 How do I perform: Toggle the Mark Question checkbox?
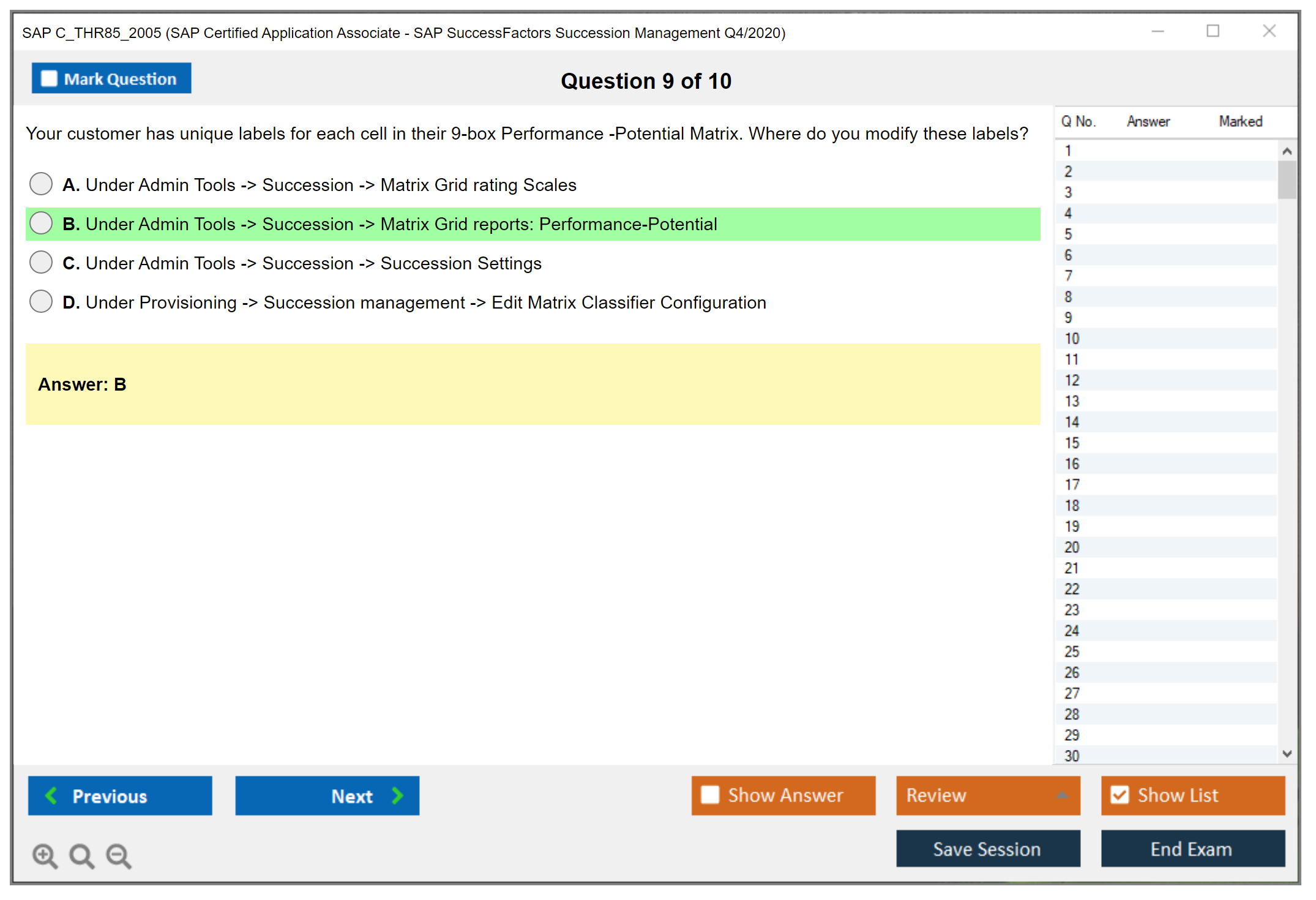pos(49,79)
